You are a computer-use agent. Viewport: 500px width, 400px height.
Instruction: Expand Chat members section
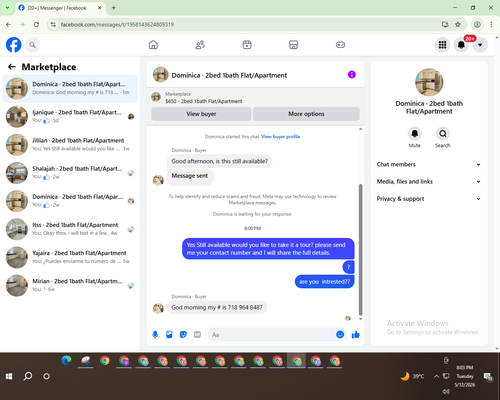(429, 164)
